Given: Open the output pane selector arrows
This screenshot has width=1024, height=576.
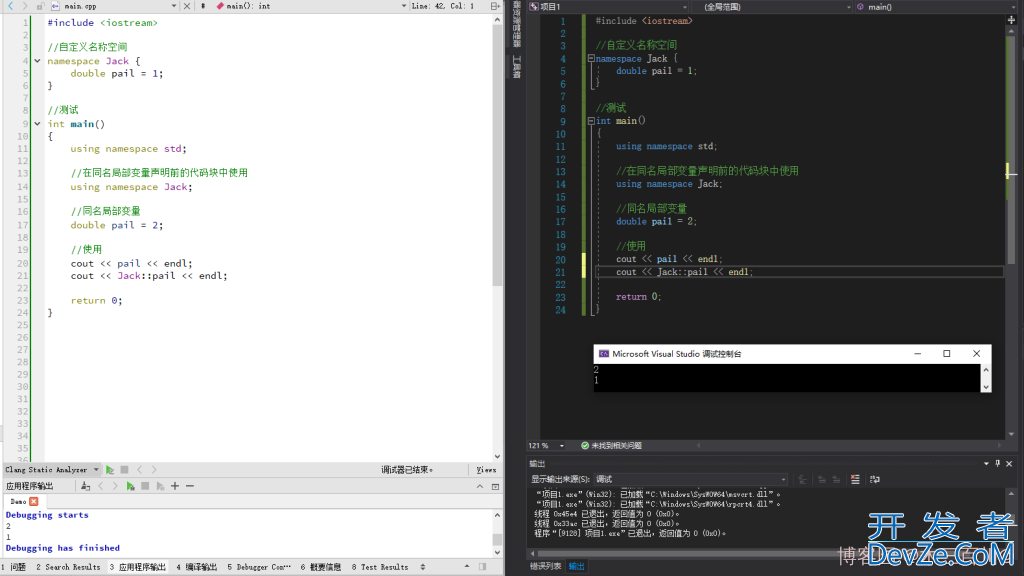Looking at the screenshot, I should [x=423, y=567].
